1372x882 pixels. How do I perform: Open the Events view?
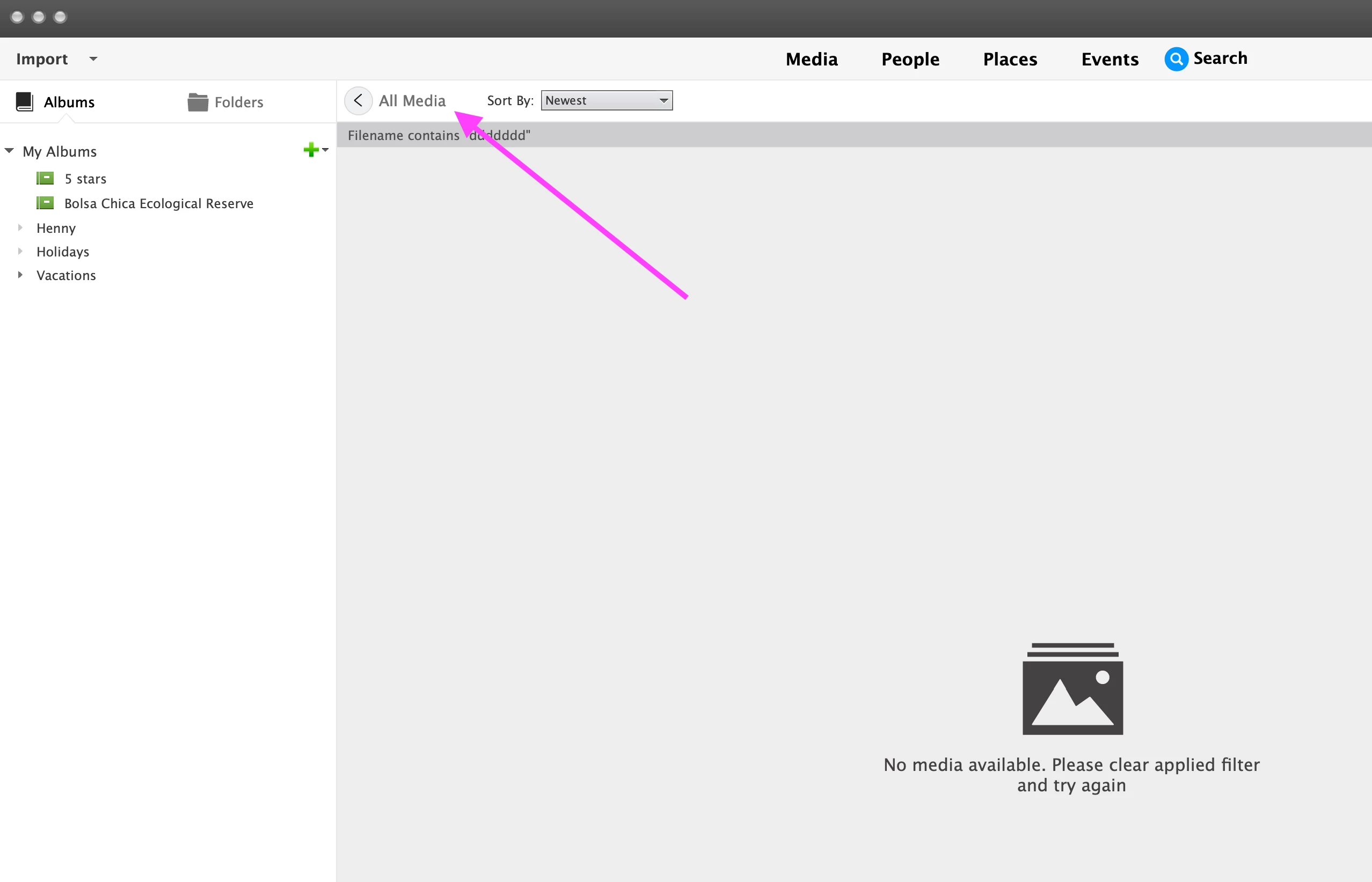pyautogui.click(x=1109, y=59)
